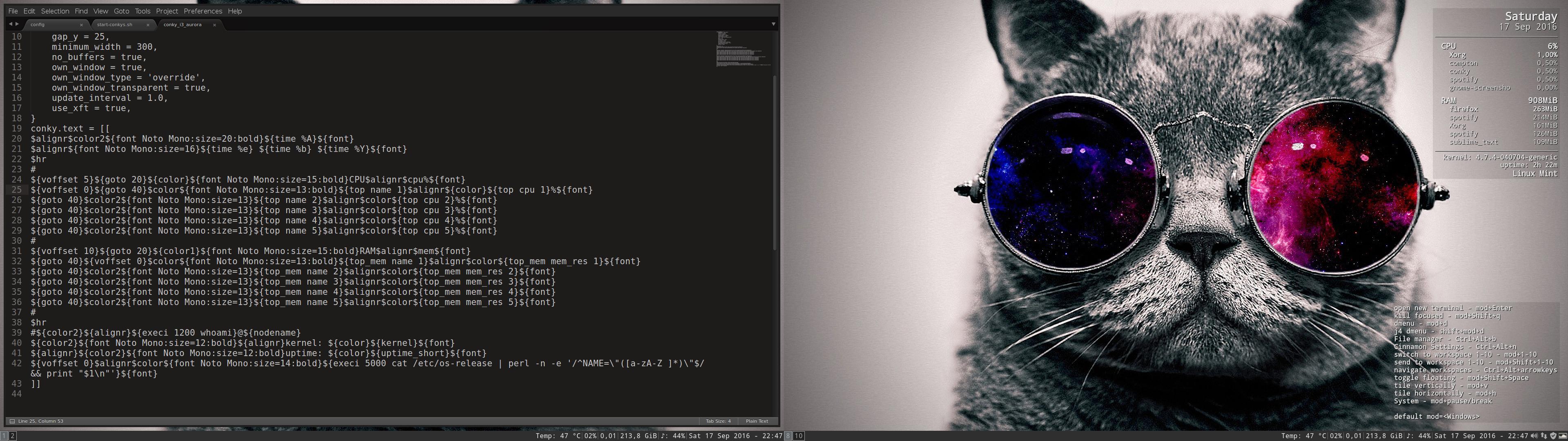Image resolution: width=1568 pixels, height=441 pixels.
Task: Click the network up-down arrows tray icon
Action: [x=1544, y=436]
